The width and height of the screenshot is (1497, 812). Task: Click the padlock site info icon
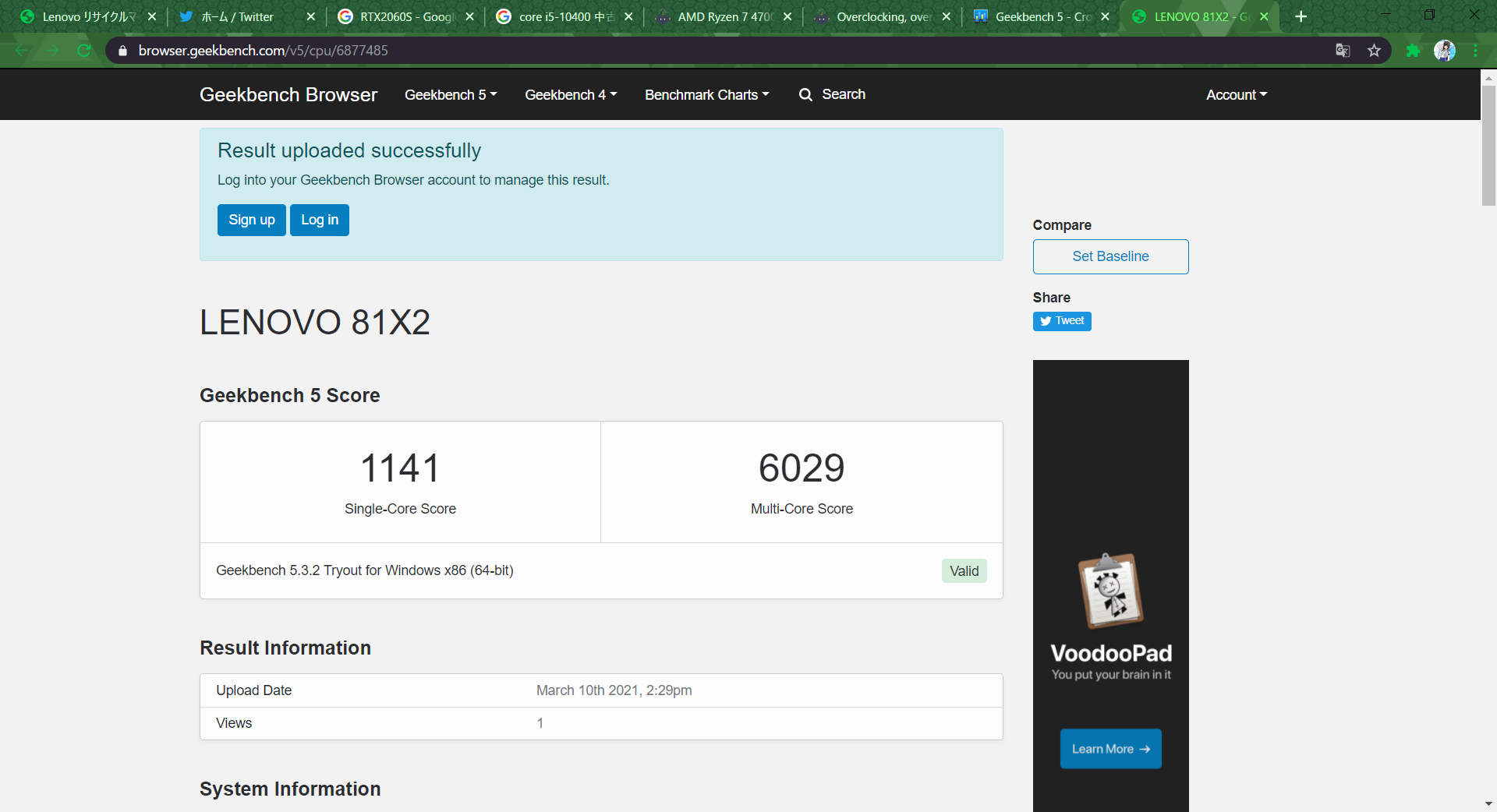coord(122,51)
